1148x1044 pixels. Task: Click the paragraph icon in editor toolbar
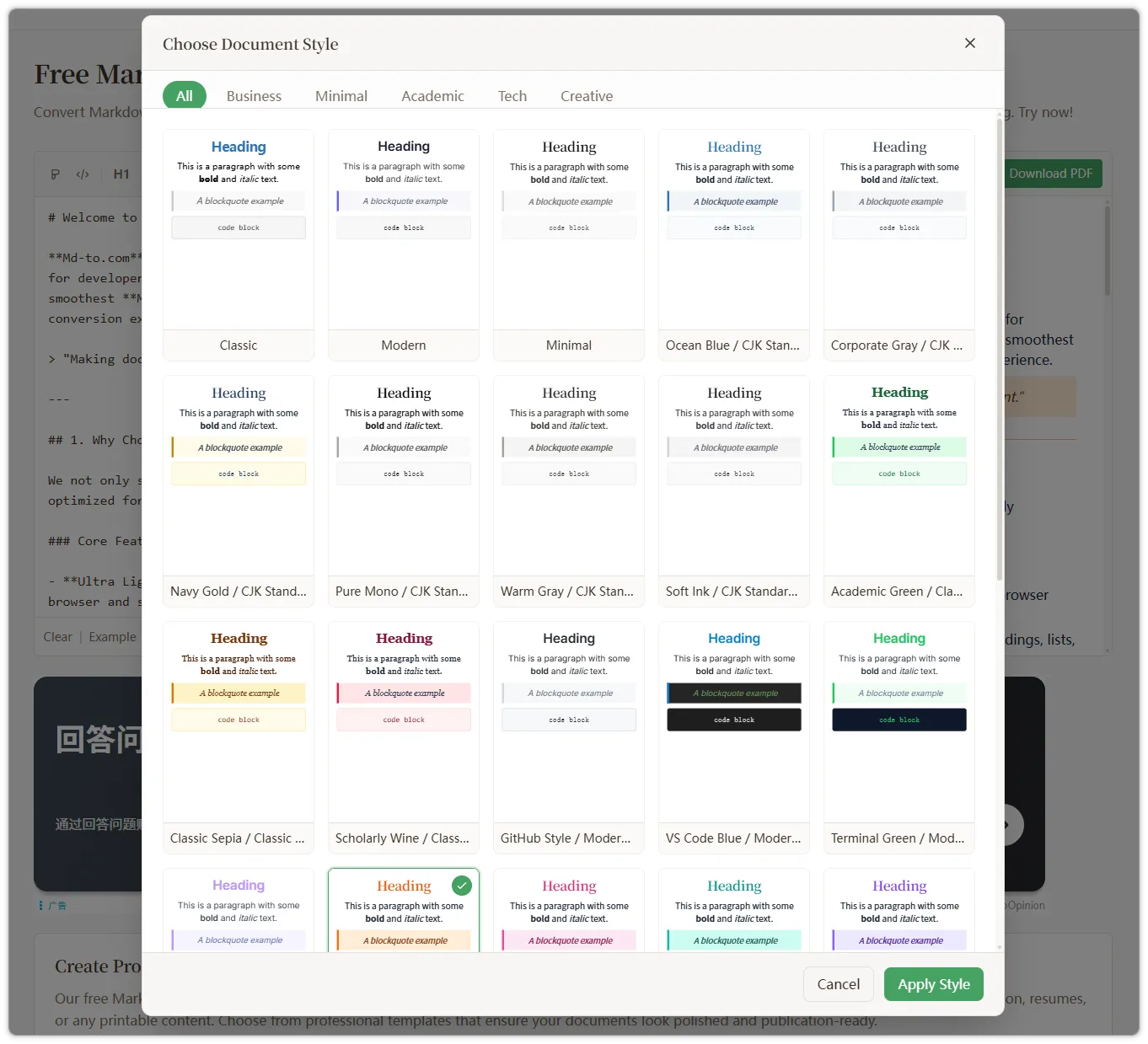[x=56, y=174]
